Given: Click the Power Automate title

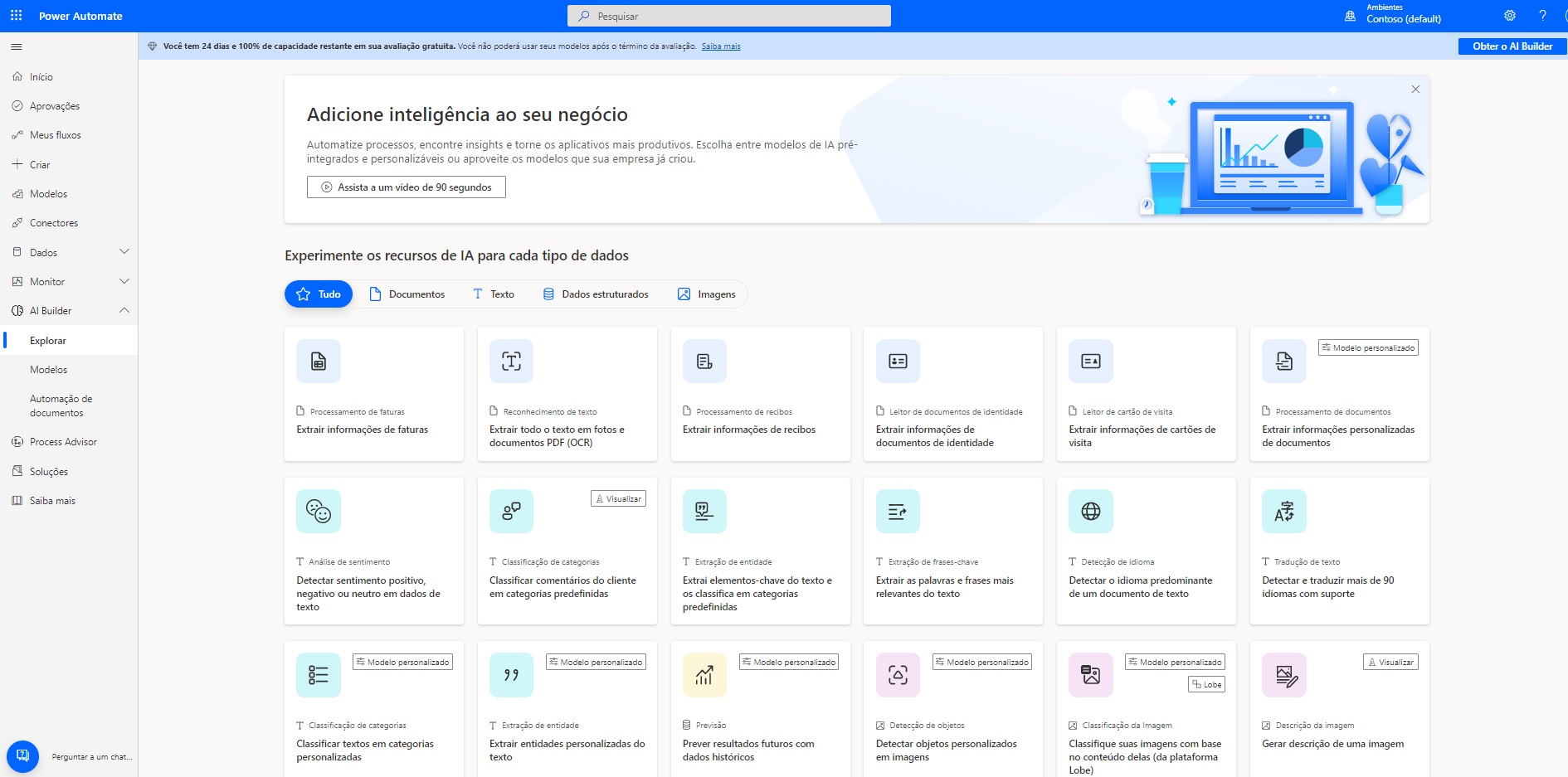Looking at the screenshot, I should tap(80, 16).
